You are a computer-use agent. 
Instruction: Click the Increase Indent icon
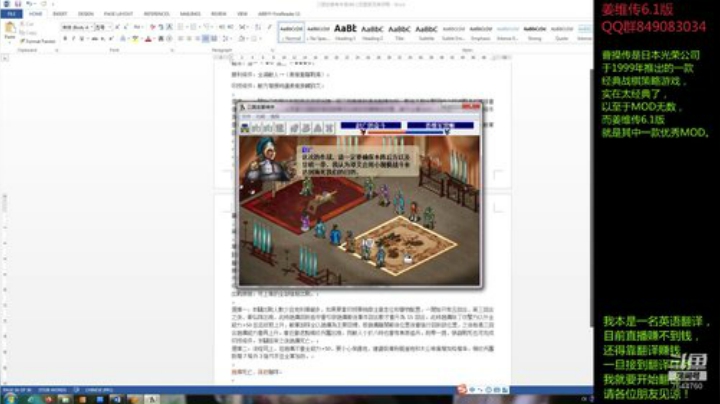[x=231, y=28]
